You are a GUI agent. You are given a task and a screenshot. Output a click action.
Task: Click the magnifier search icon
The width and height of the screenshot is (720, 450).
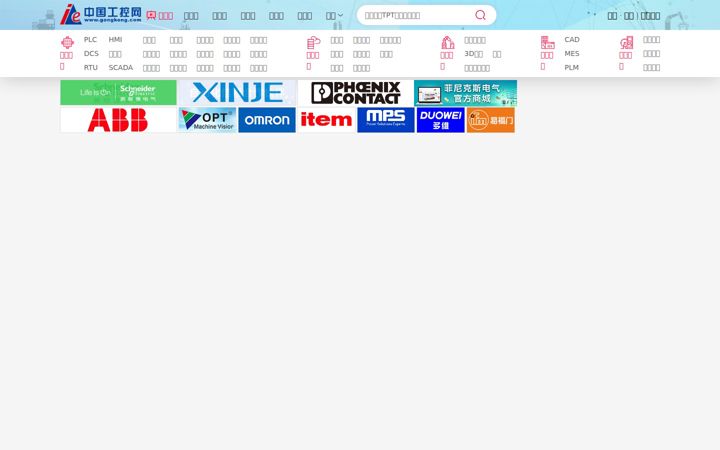pos(480,15)
